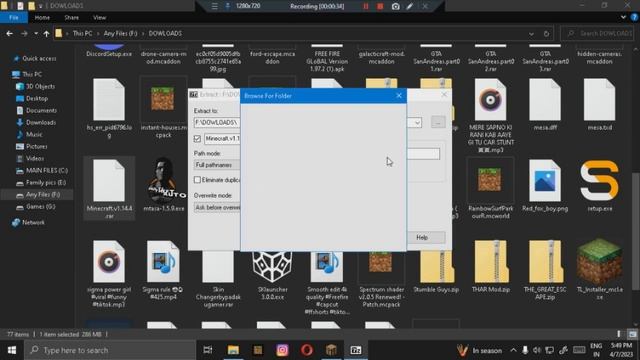Stop the screen recording

coord(380,6)
